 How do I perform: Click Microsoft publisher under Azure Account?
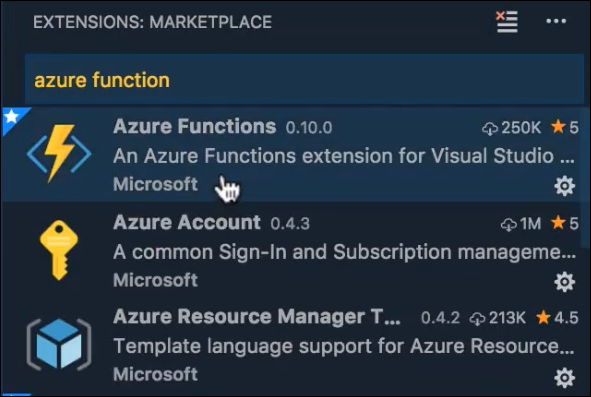pos(155,280)
